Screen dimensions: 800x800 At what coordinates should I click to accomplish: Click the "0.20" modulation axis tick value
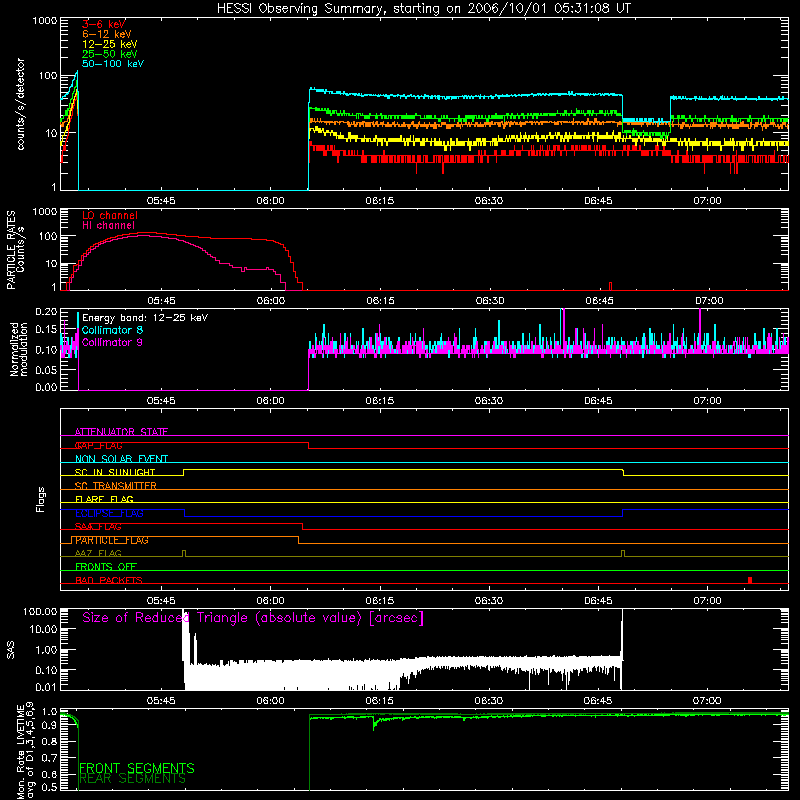(x=46, y=312)
